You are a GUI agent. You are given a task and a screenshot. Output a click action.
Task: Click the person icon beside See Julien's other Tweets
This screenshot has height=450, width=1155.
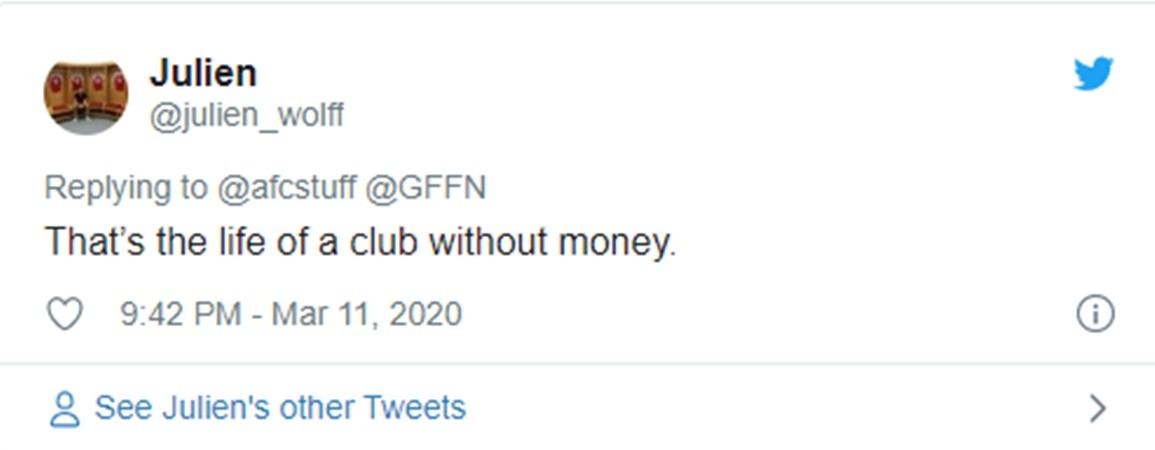(x=65, y=409)
